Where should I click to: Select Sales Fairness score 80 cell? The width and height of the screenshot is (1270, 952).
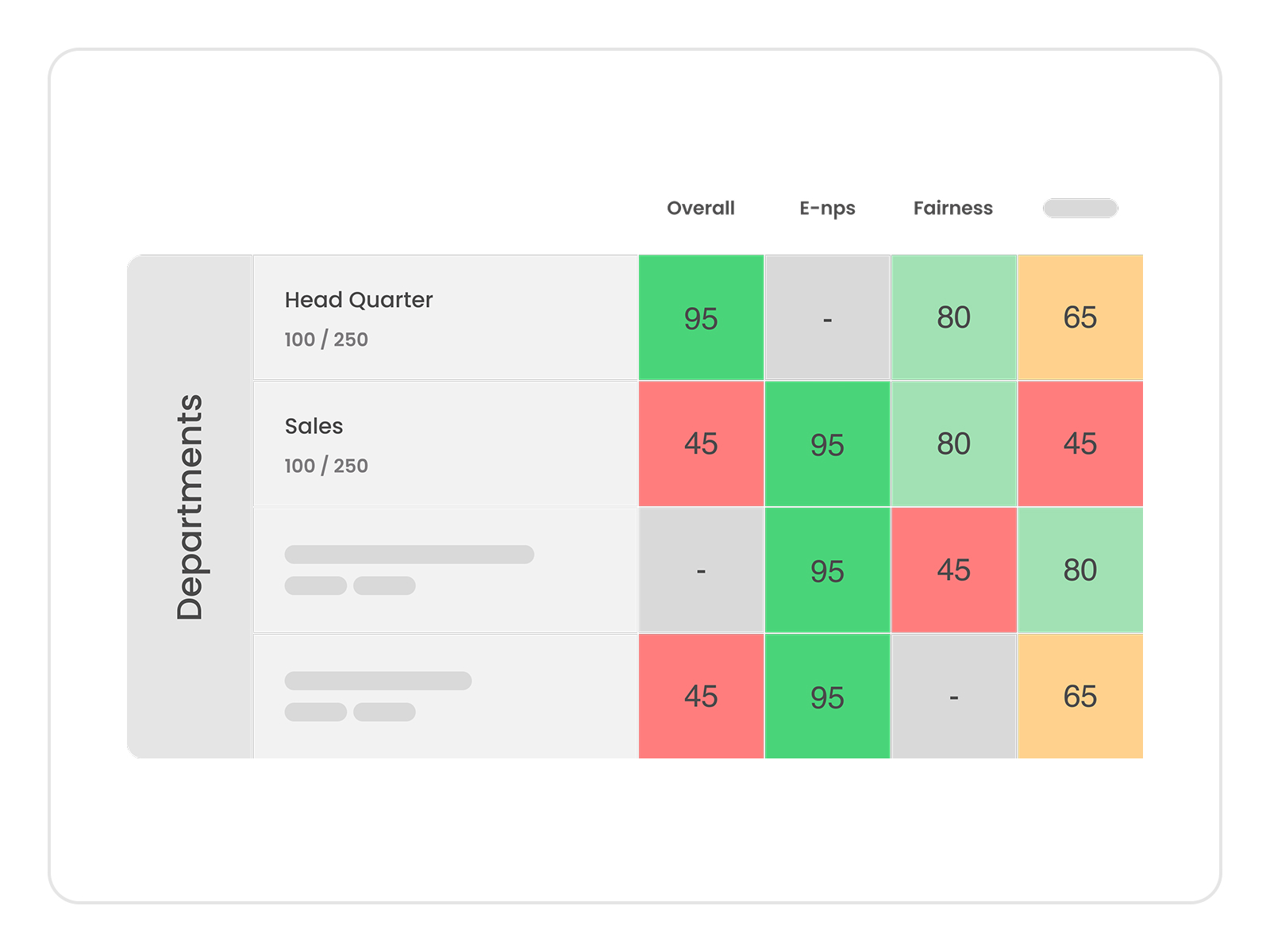point(953,444)
